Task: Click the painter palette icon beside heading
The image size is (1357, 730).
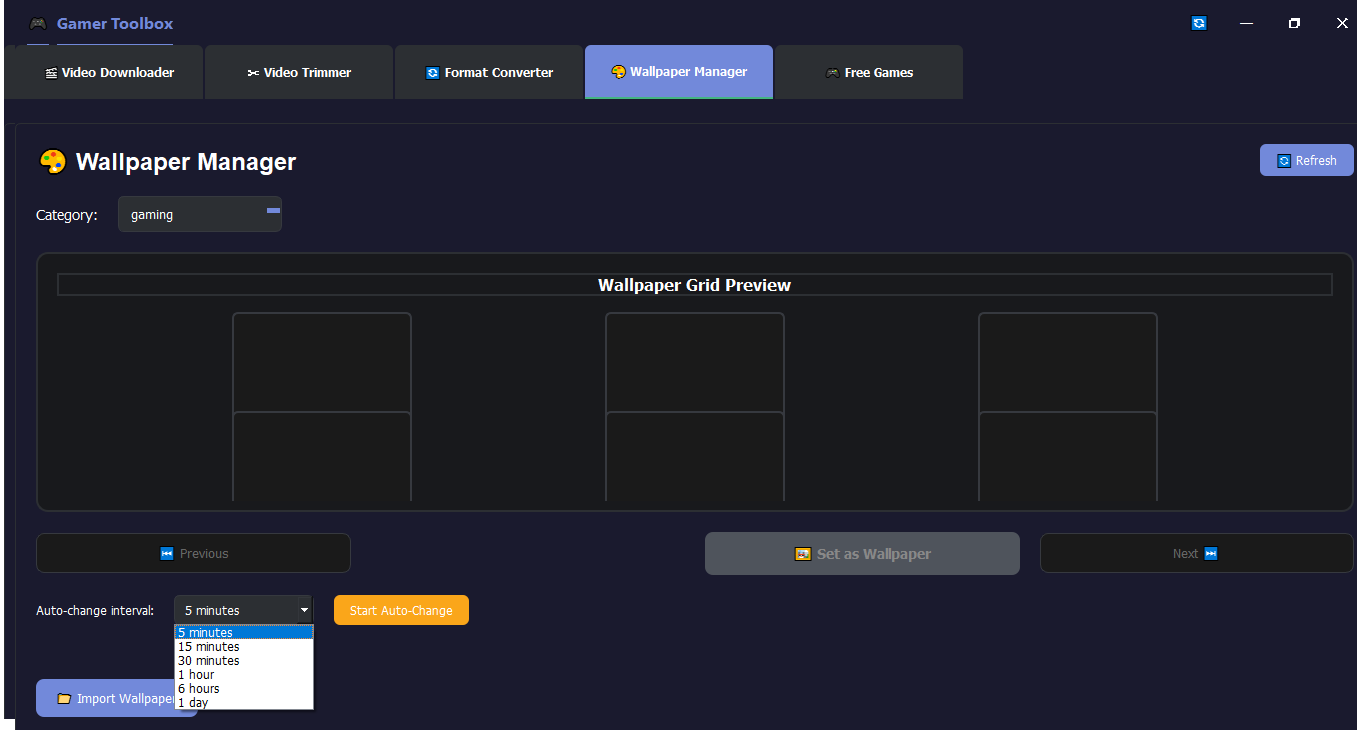Action: pos(52,161)
